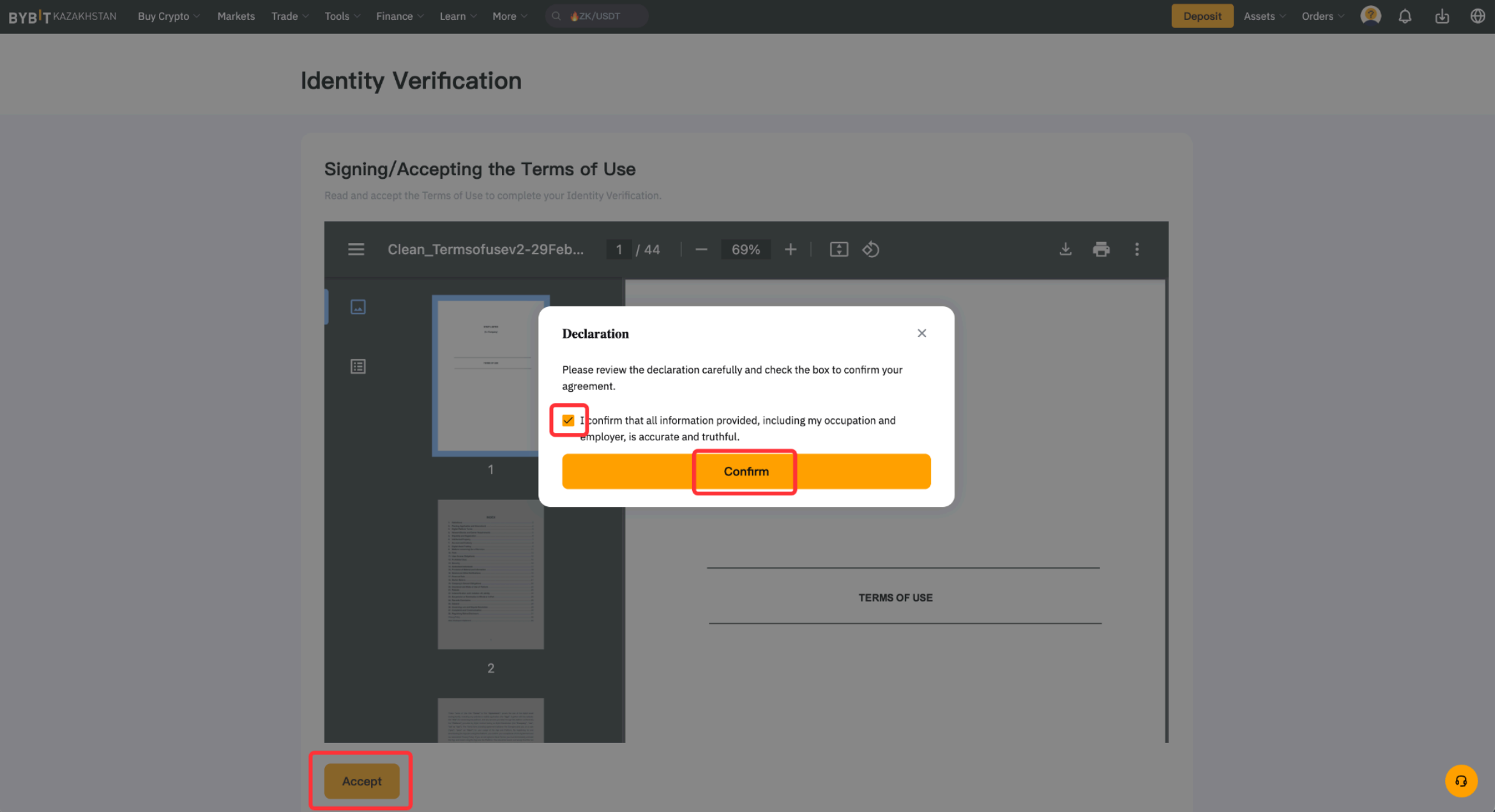The image size is (1498, 812).
Task: Close the Declaration dialog
Action: (921, 333)
